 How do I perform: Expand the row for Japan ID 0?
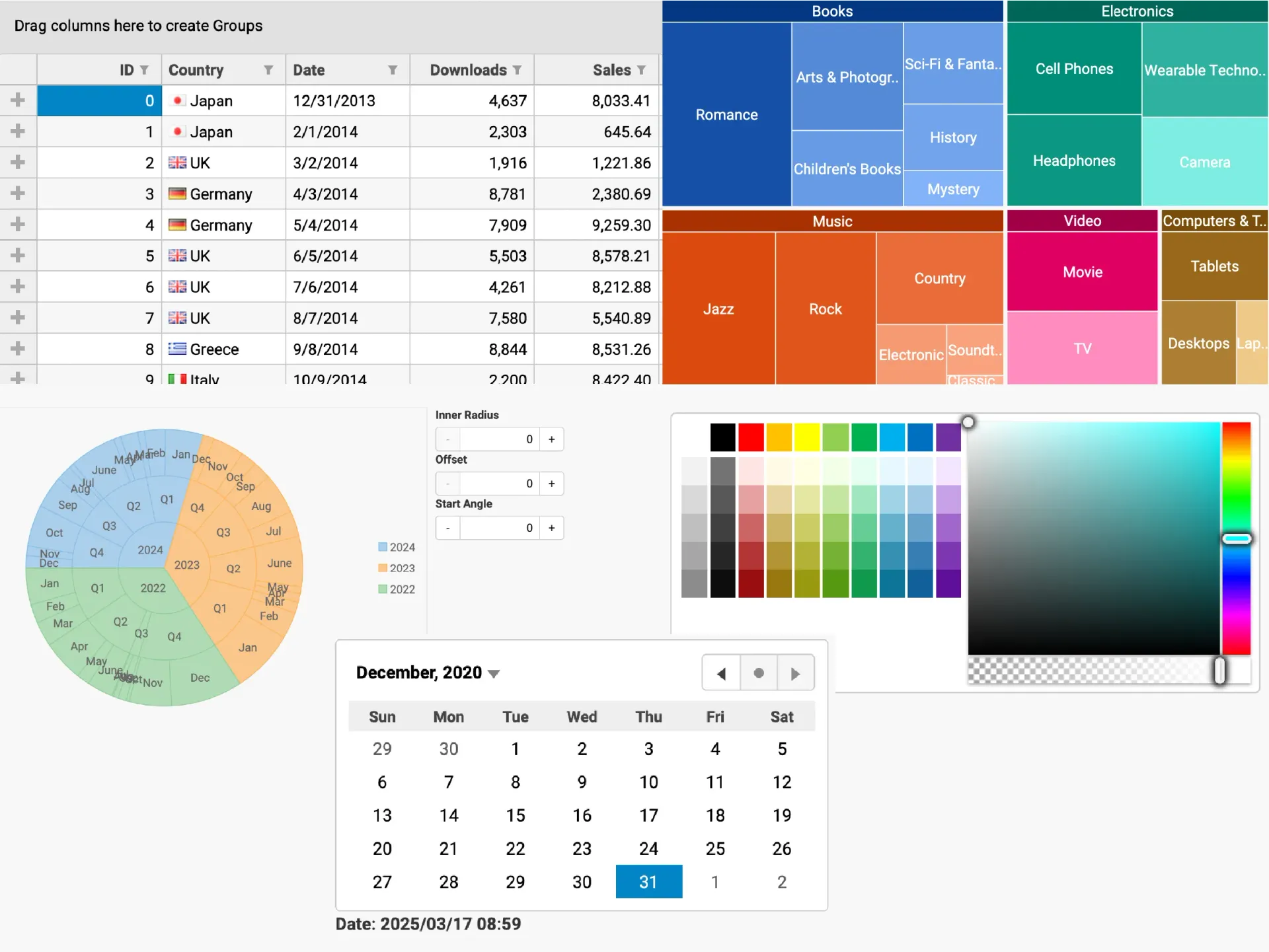click(x=18, y=100)
